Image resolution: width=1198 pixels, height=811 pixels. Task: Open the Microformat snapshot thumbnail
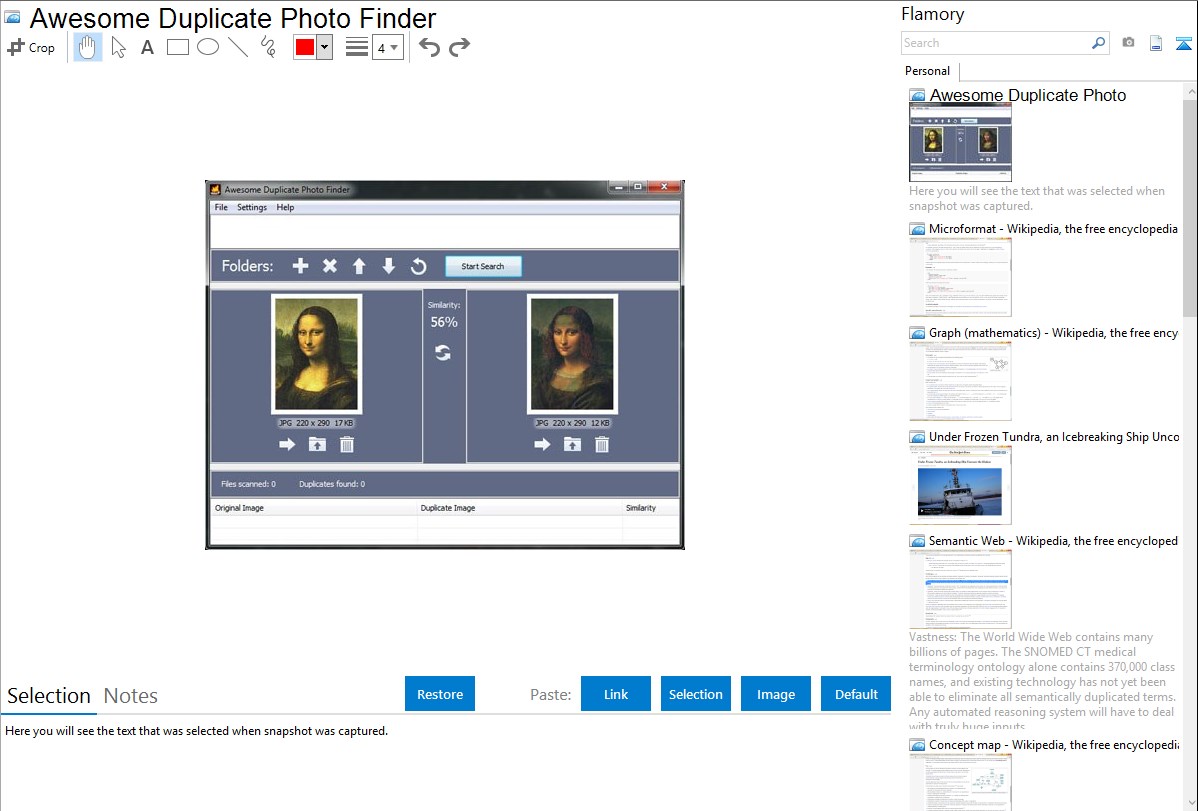pos(960,277)
